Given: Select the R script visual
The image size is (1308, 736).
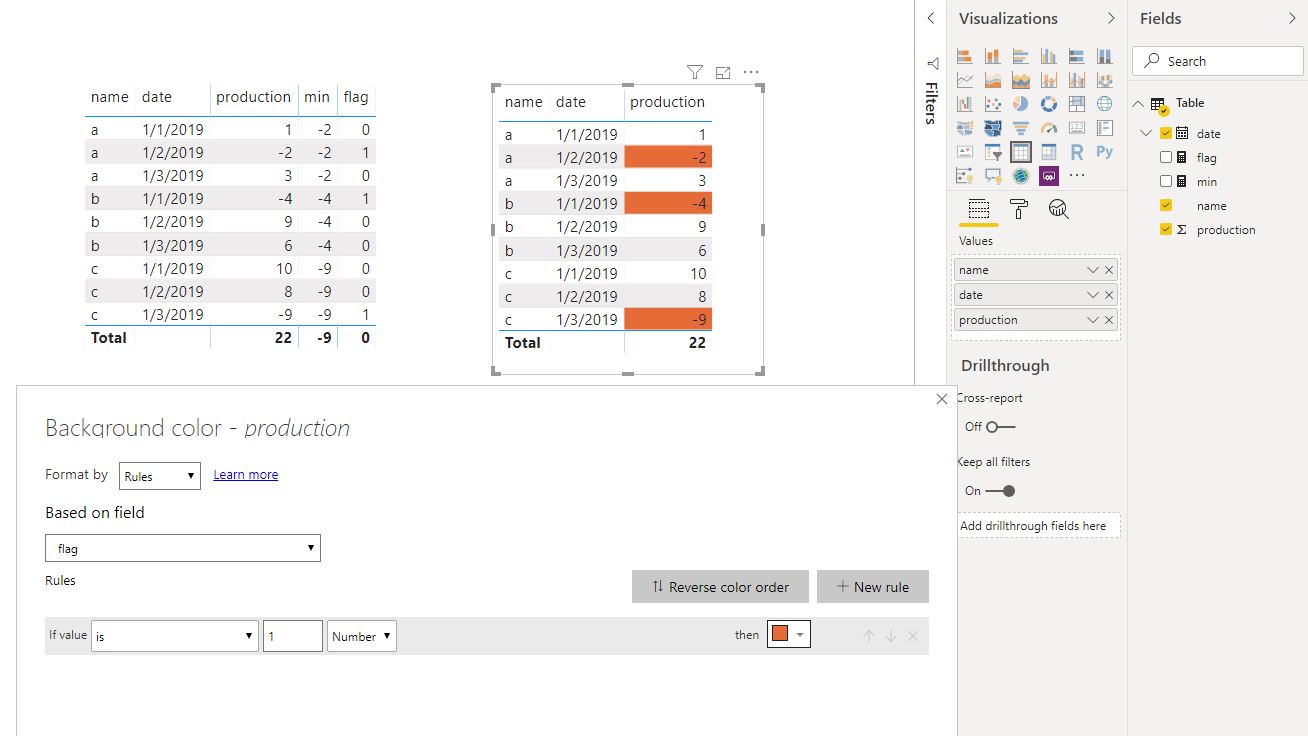Looking at the screenshot, I should coord(1077,152).
